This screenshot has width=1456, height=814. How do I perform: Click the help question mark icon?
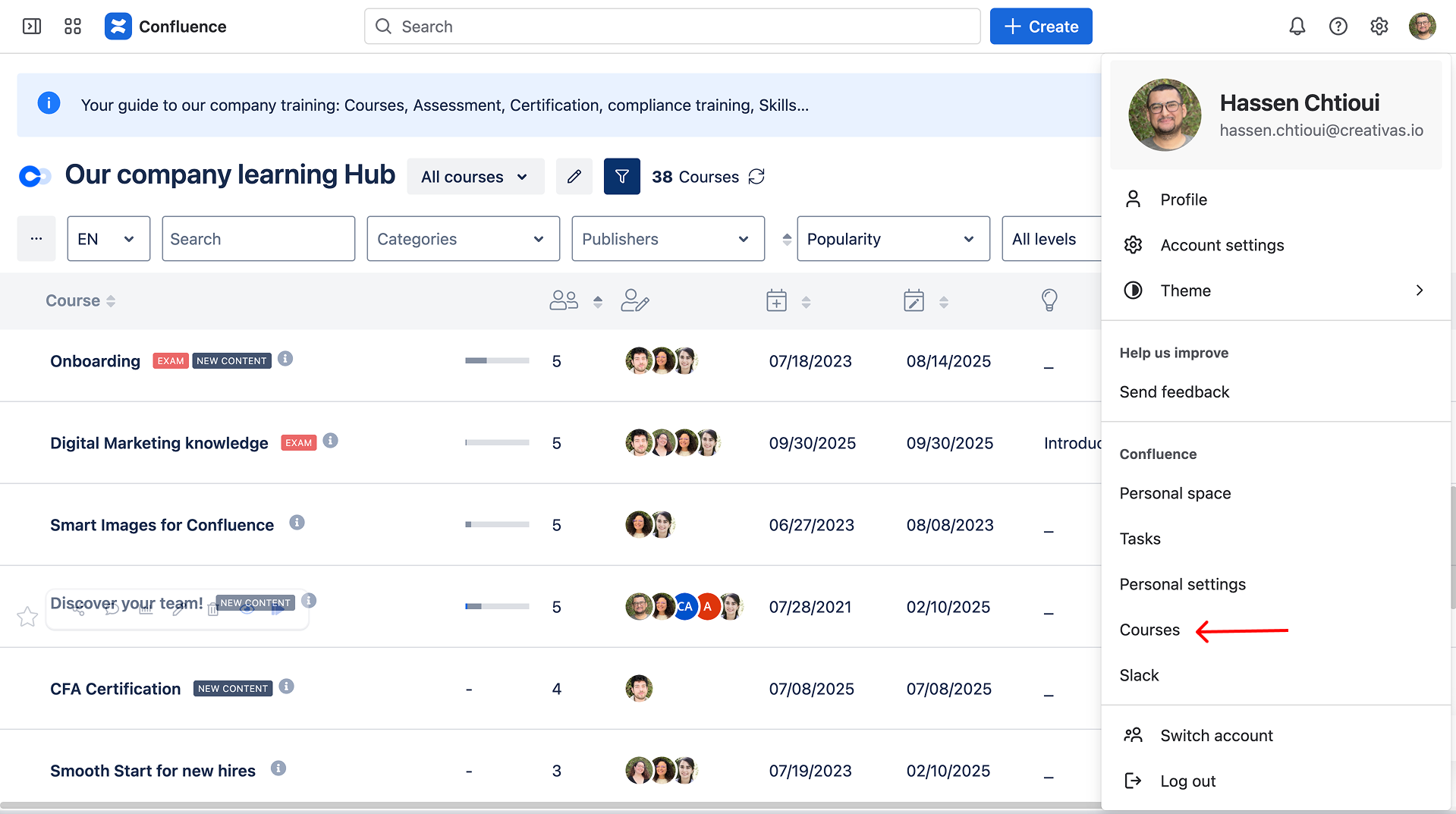coord(1338,27)
